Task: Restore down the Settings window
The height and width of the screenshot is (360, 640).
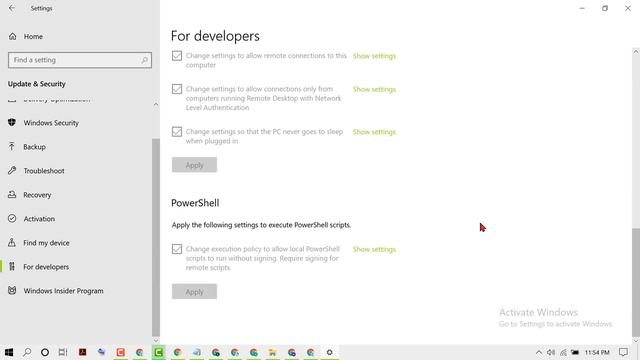Action: point(605,8)
